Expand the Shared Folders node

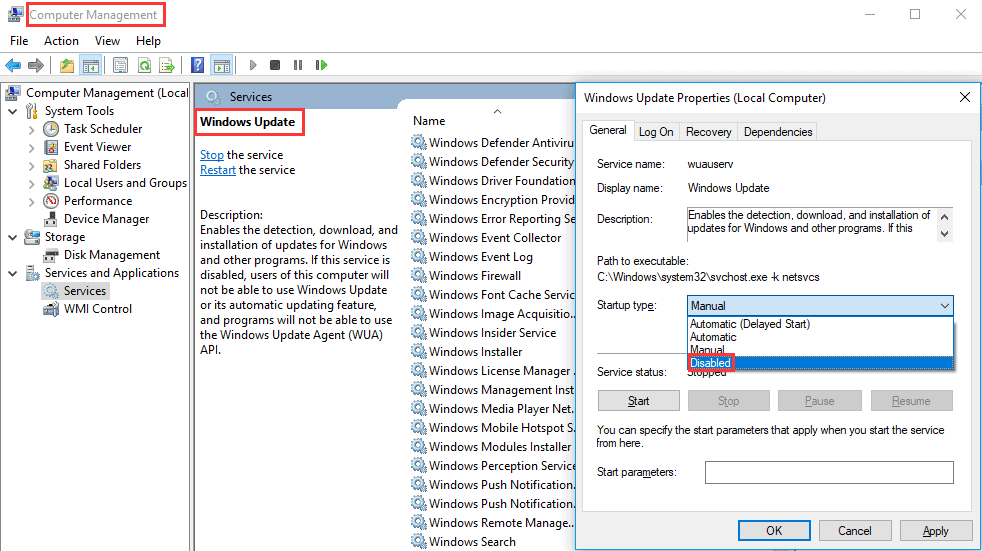[x=31, y=166]
